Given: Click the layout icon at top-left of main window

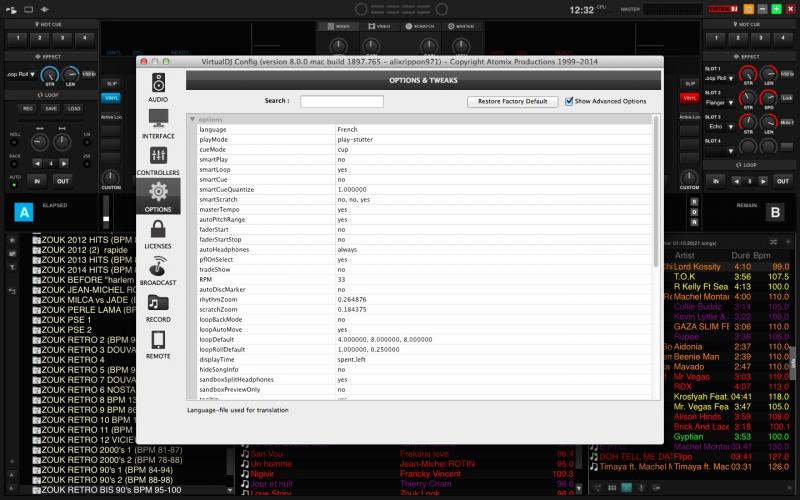Looking at the screenshot, I should coord(11,9).
